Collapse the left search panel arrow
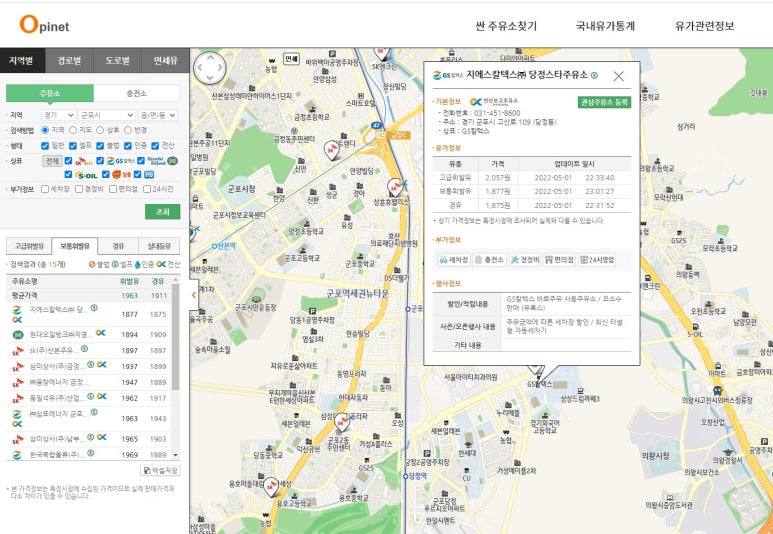 tap(194, 295)
